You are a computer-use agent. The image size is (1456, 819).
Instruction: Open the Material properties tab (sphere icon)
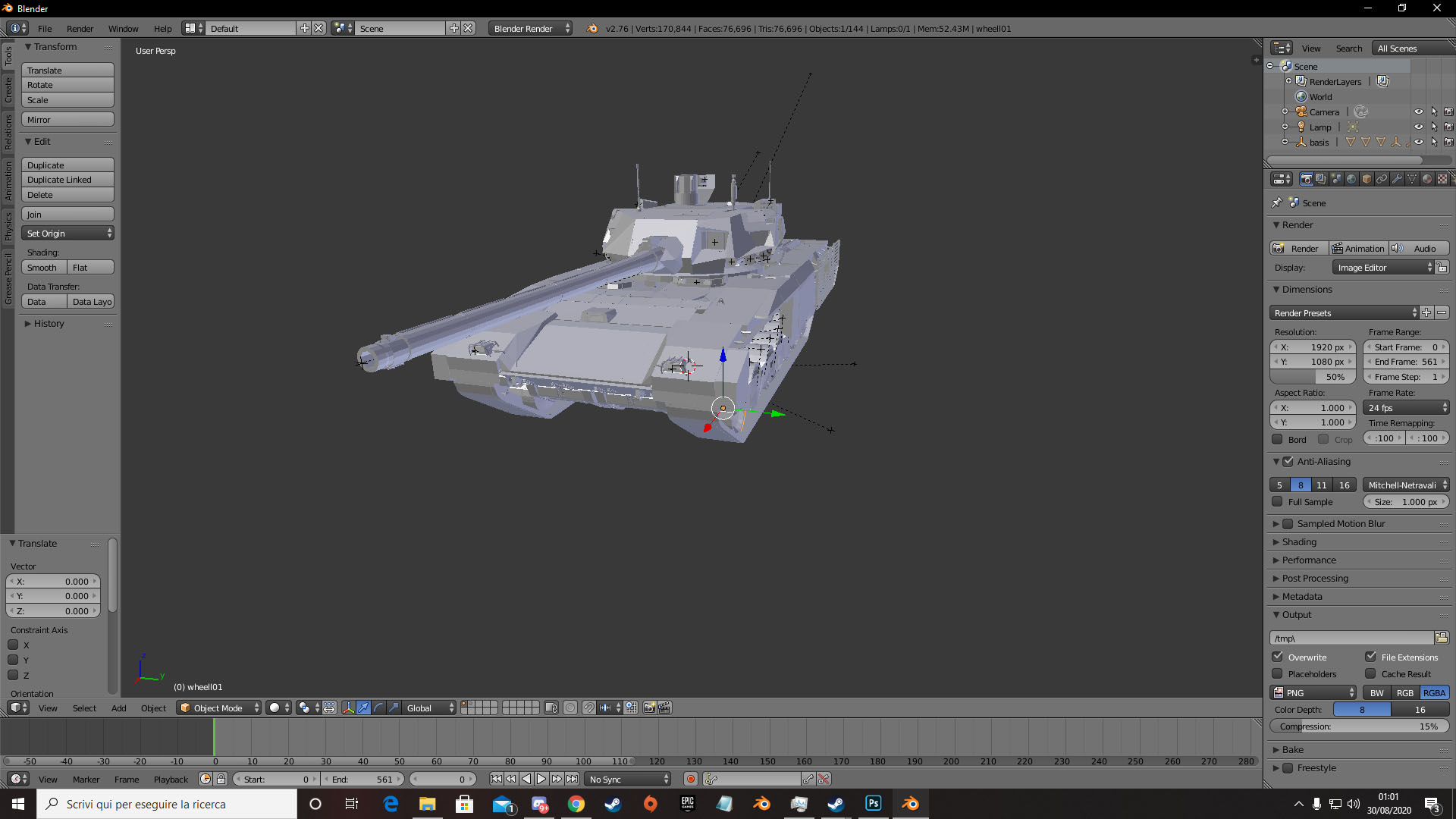(x=1427, y=179)
